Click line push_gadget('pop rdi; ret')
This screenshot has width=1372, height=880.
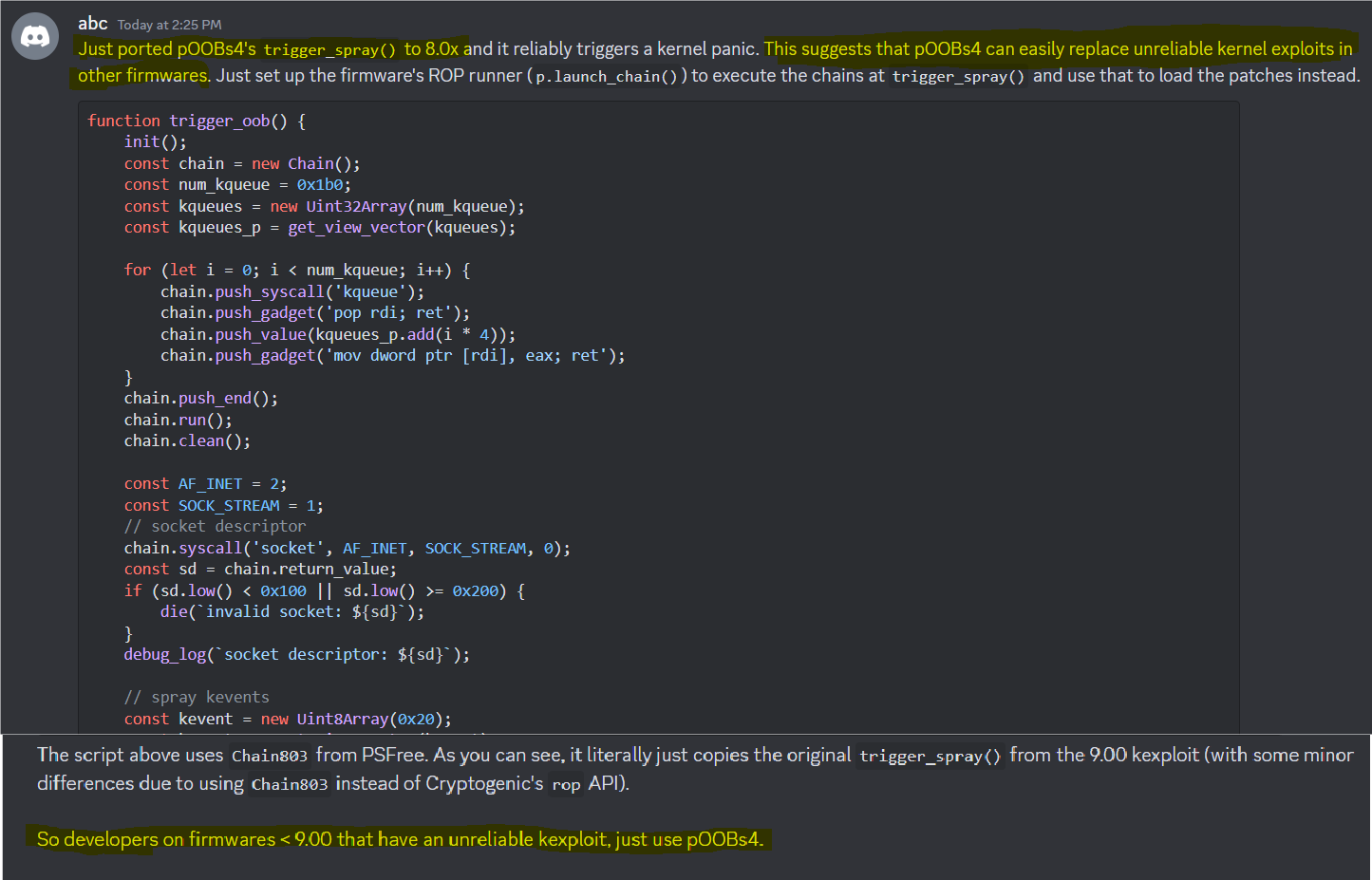(315, 312)
